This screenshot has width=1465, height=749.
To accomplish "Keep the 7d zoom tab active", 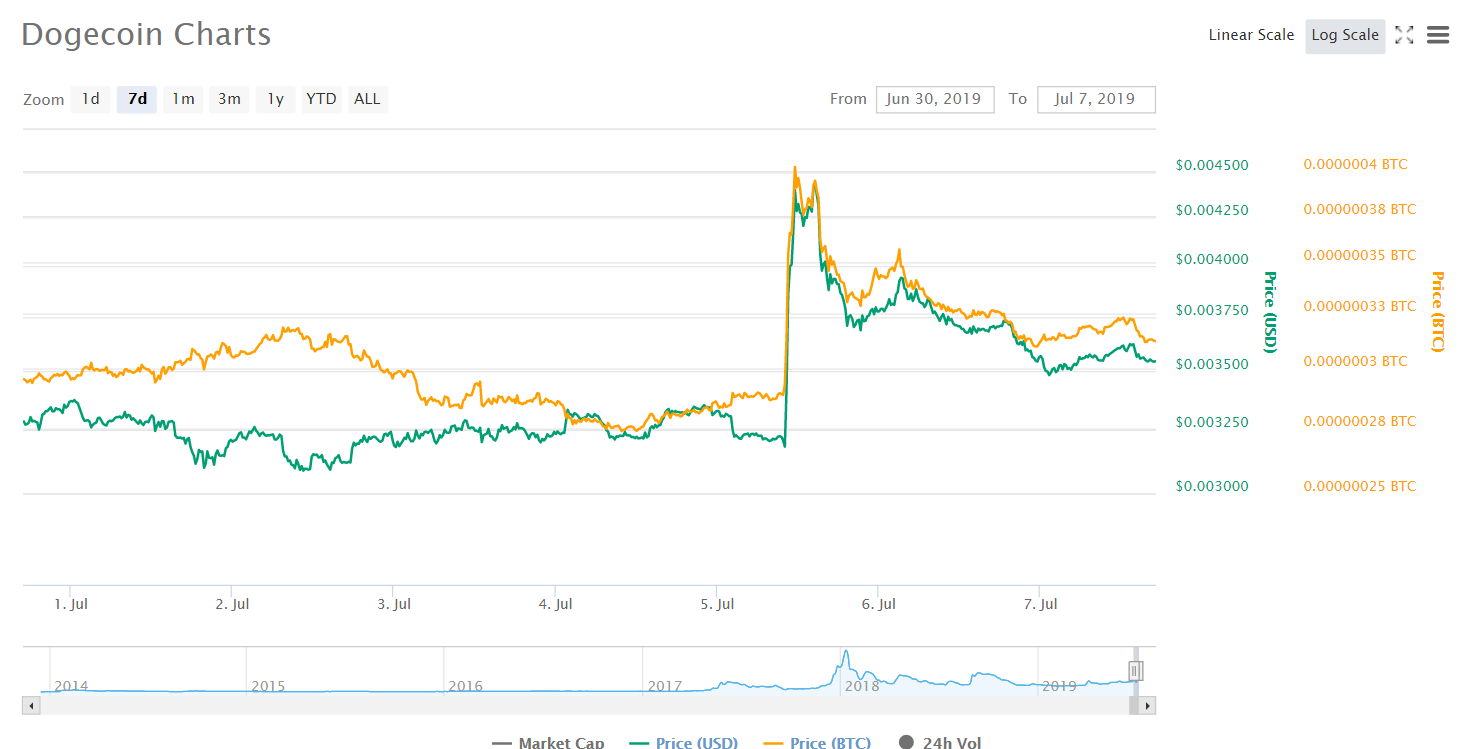I will (136, 98).
